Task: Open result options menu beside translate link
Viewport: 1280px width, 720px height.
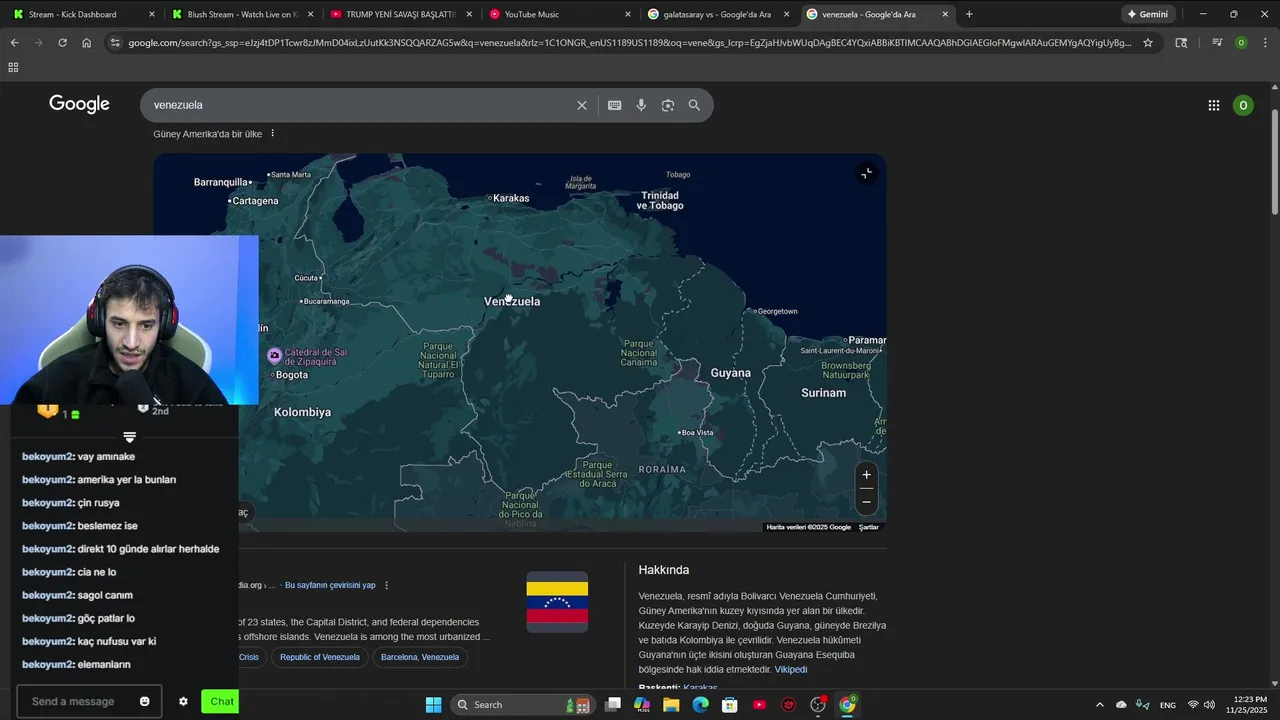Action: (x=387, y=585)
